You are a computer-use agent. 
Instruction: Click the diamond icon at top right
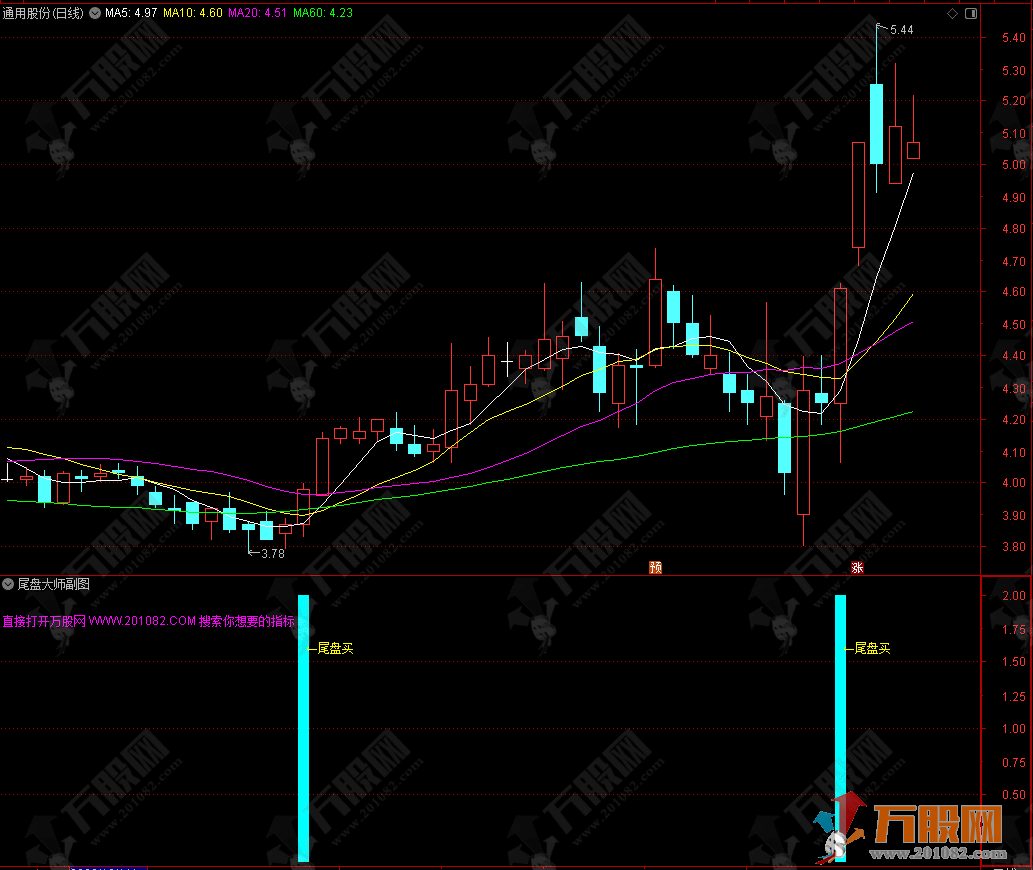pos(952,14)
